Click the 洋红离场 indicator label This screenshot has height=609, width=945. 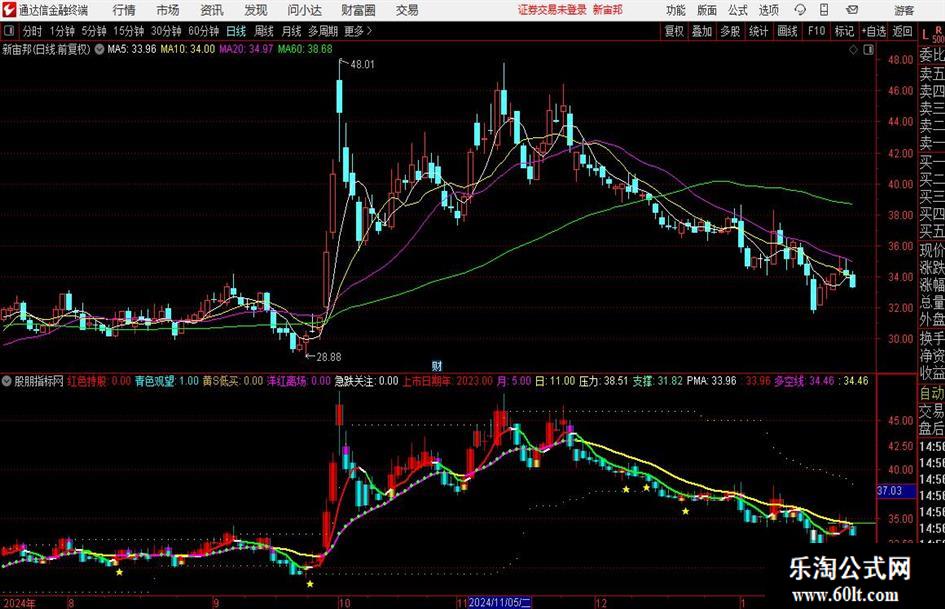tap(289, 381)
